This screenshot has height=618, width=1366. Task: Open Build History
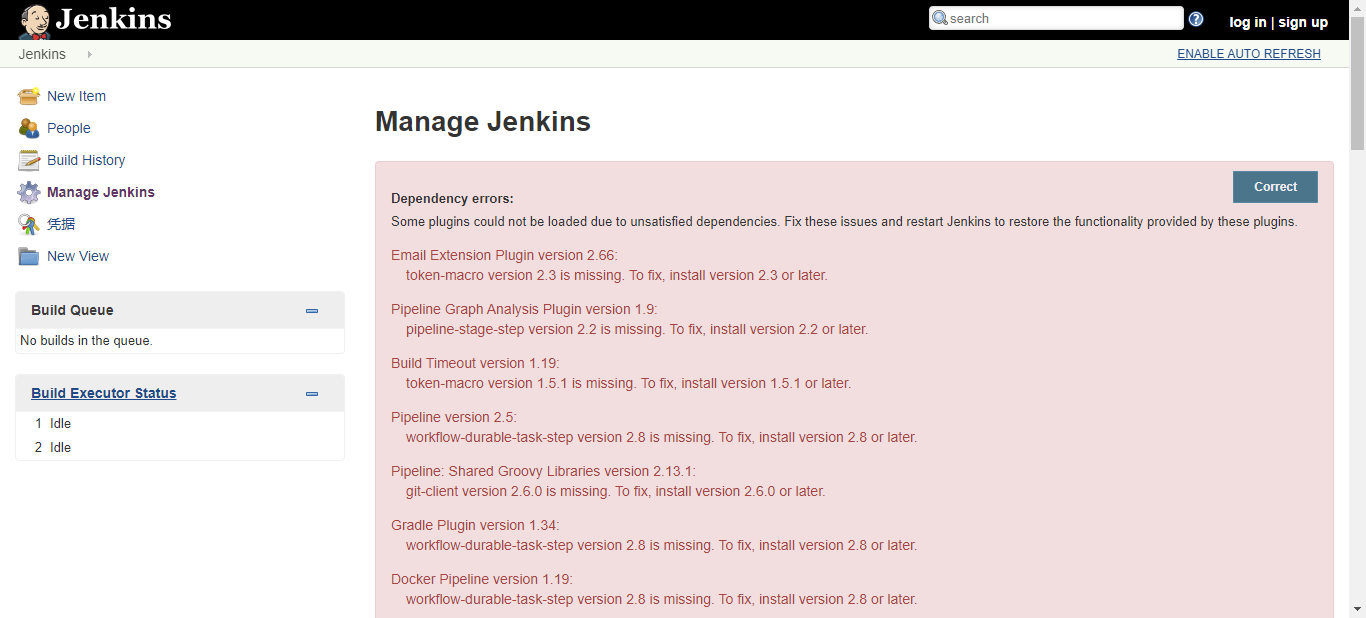[86, 160]
